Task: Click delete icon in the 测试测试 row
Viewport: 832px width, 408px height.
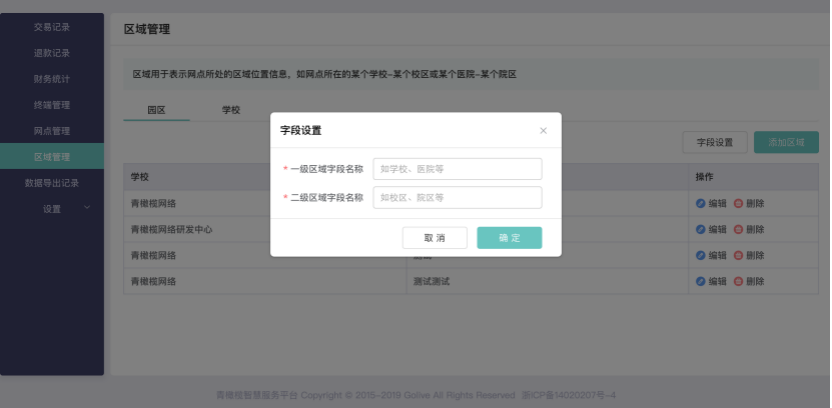Action: [x=738, y=281]
